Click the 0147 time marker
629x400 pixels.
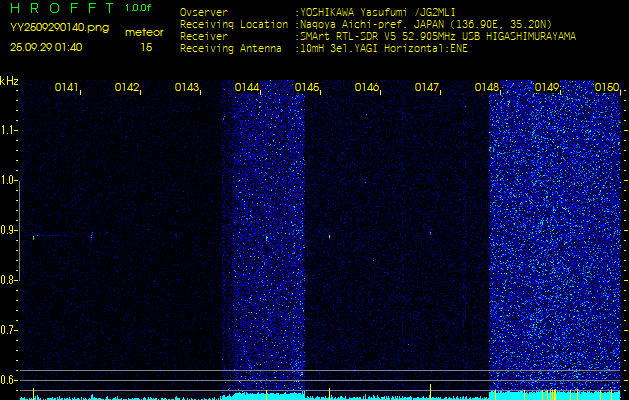click(x=426, y=87)
